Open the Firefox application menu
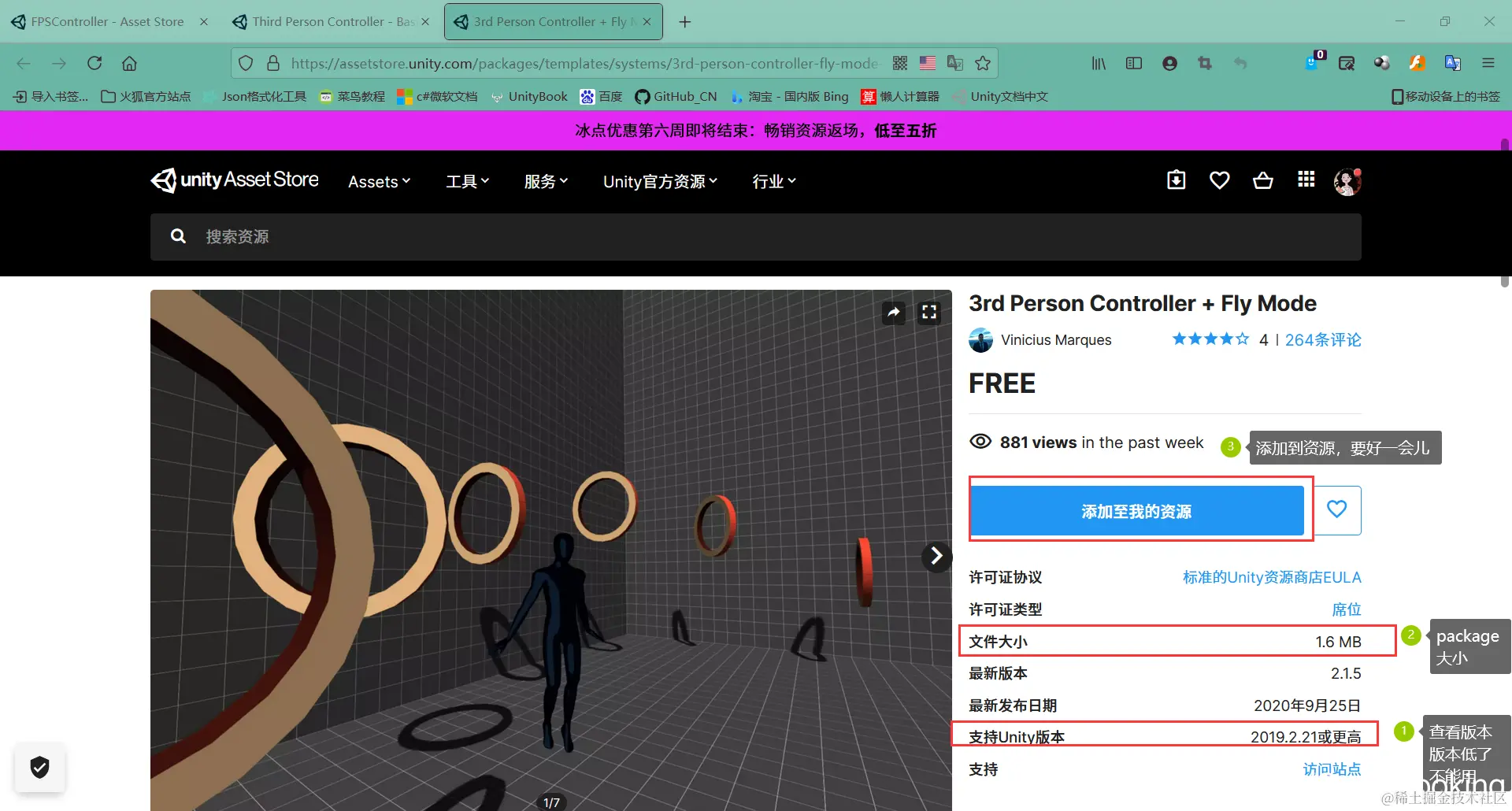Screen dimensions: 1512x811 click(x=1488, y=63)
